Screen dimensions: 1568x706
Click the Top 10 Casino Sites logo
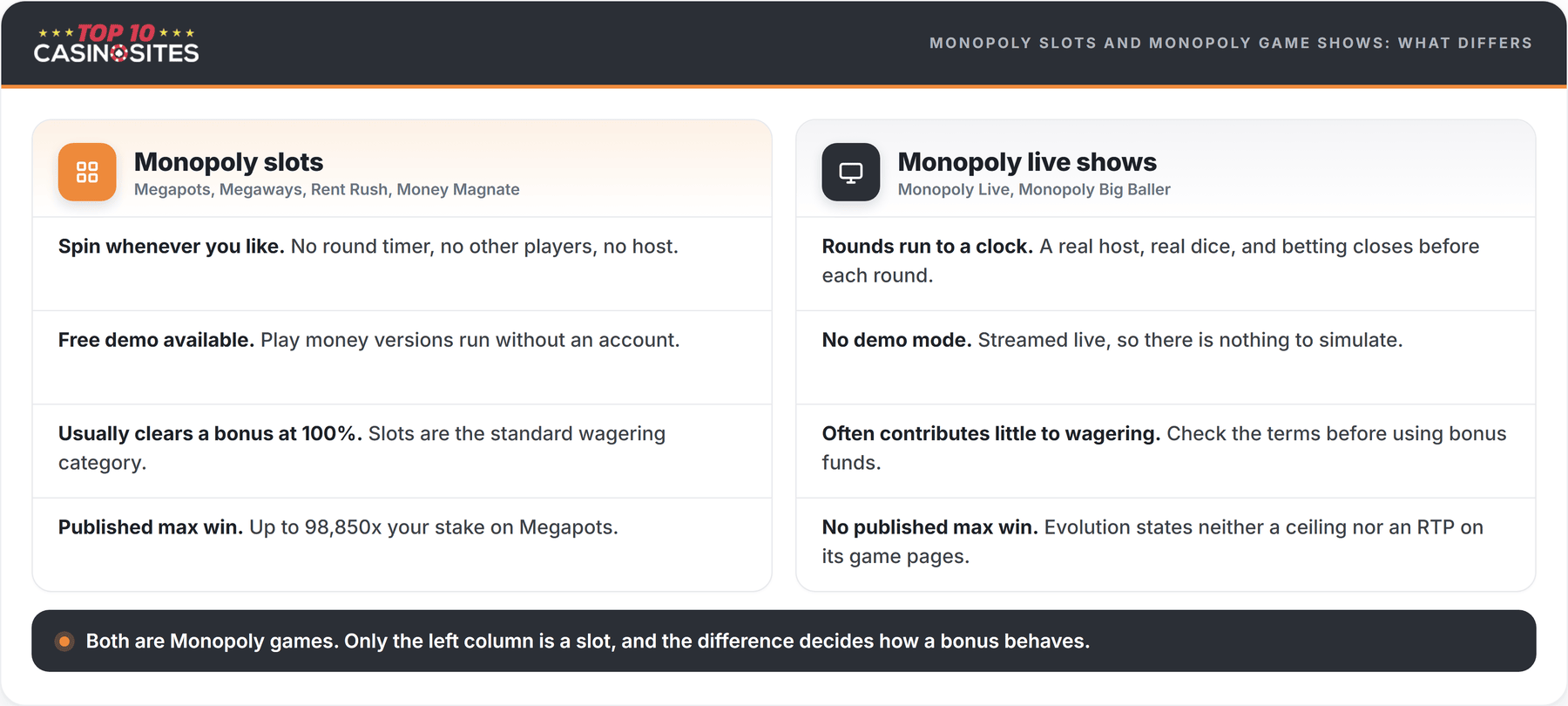pos(116,44)
